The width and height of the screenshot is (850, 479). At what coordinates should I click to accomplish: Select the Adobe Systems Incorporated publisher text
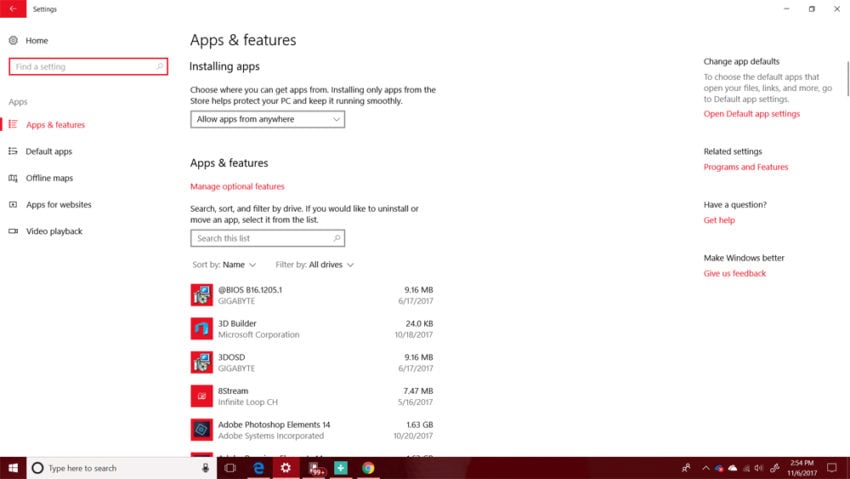click(271, 436)
